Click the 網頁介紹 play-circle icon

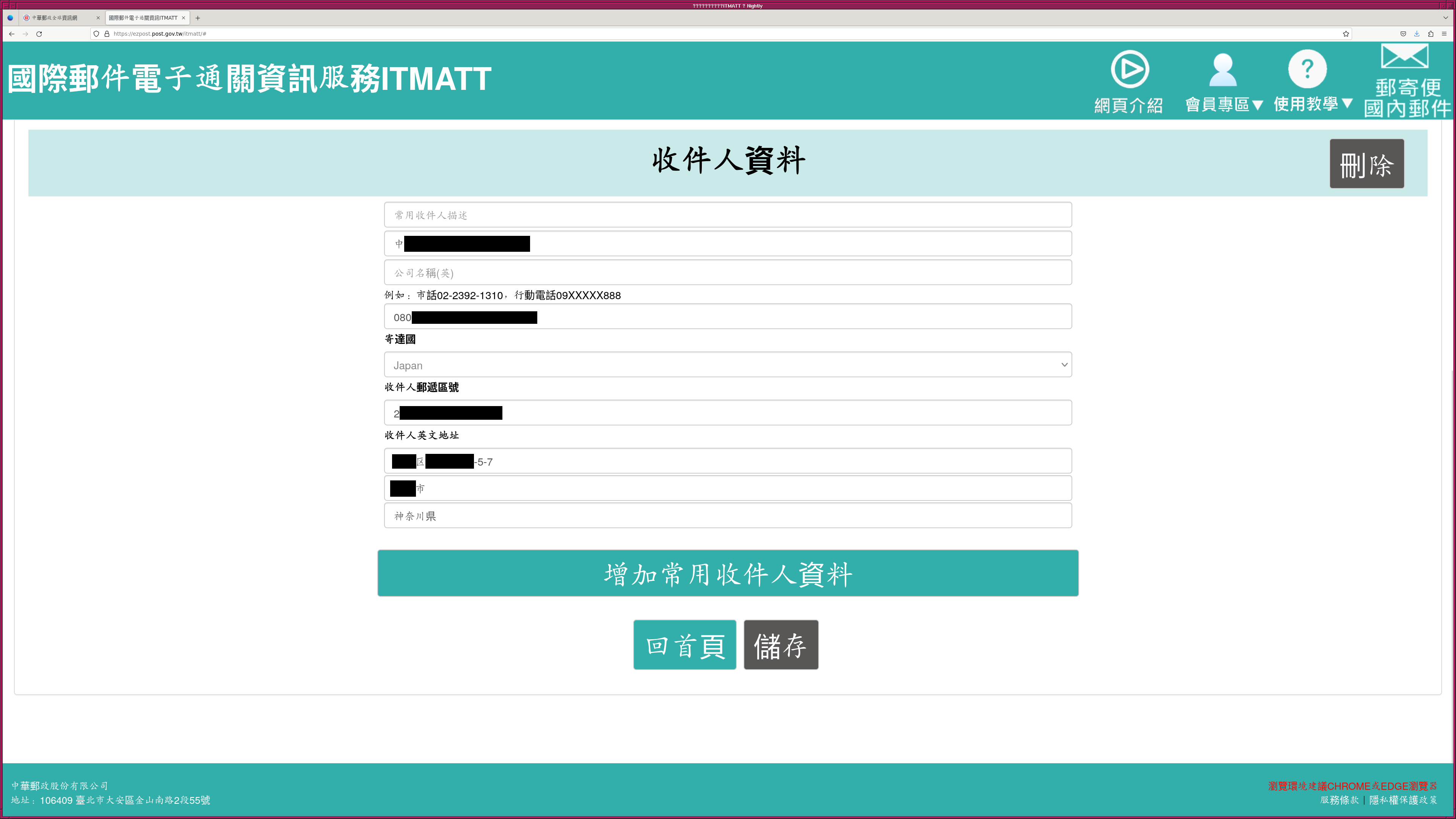[x=1129, y=69]
